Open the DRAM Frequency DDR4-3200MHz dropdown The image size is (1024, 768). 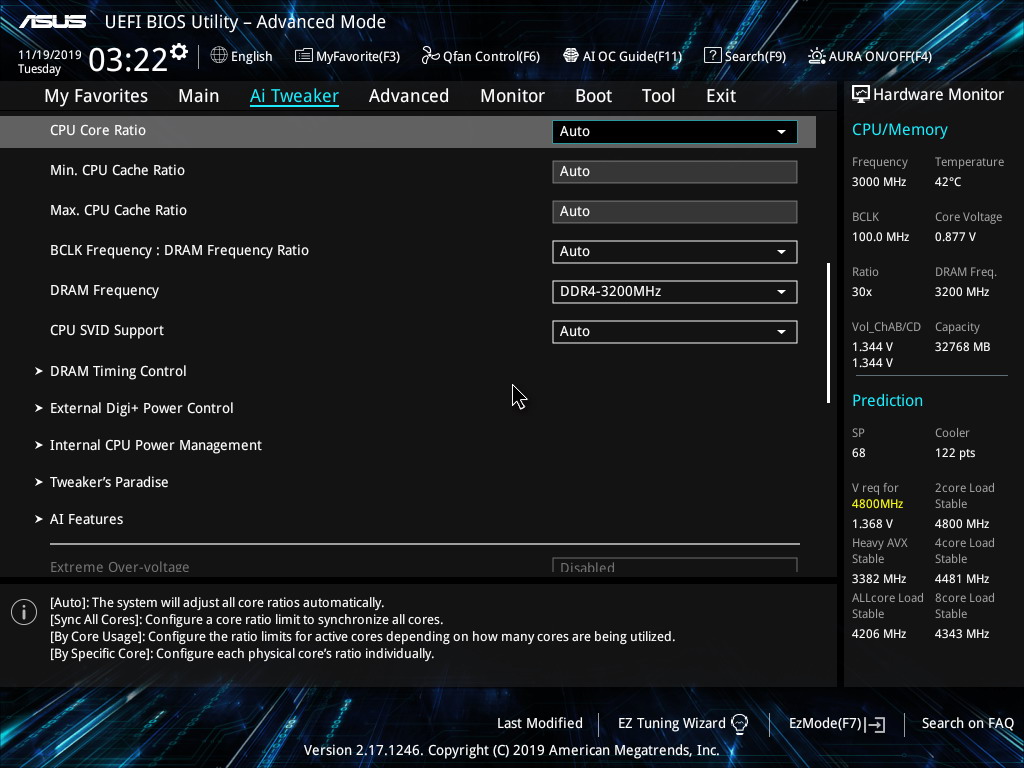[x=675, y=291]
